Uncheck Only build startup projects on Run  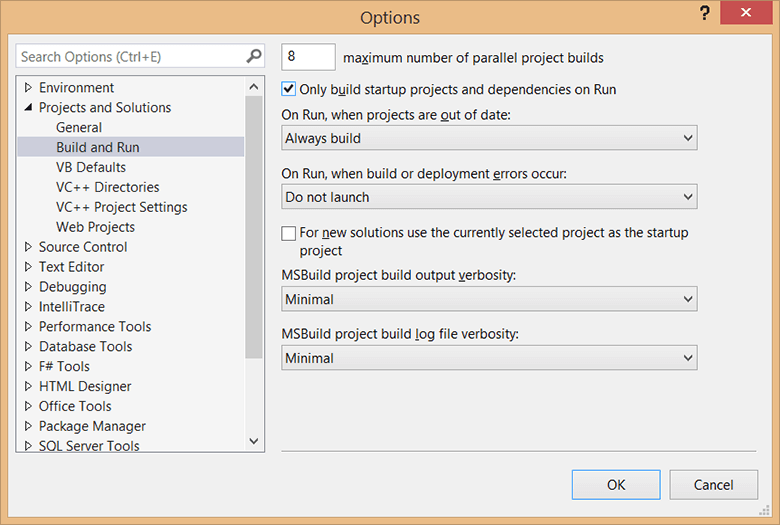tap(289, 90)
